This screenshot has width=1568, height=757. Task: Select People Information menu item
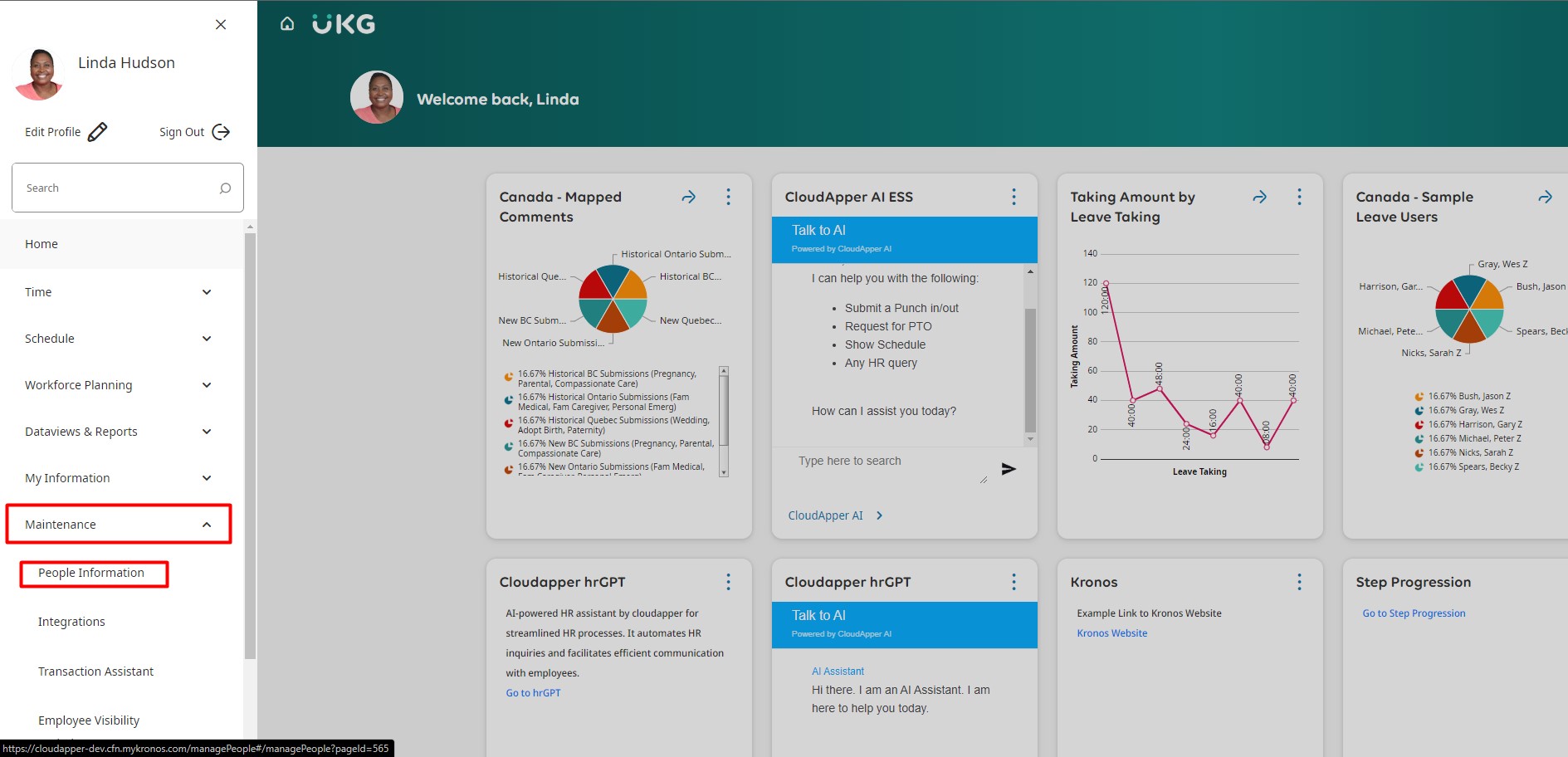click(x=91, y=573)
